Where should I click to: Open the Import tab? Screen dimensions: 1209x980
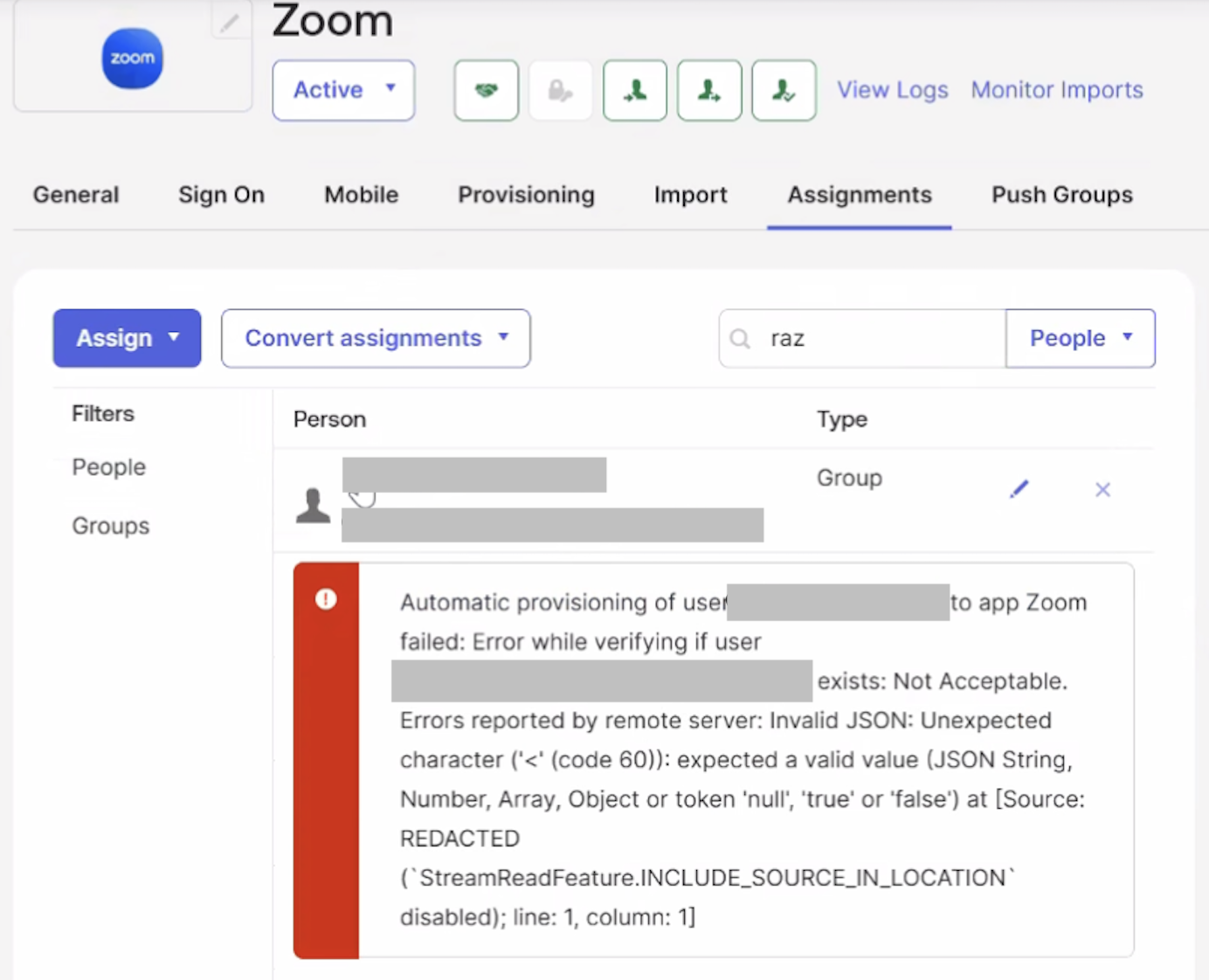pyautogui.click(x=691, y=195)
